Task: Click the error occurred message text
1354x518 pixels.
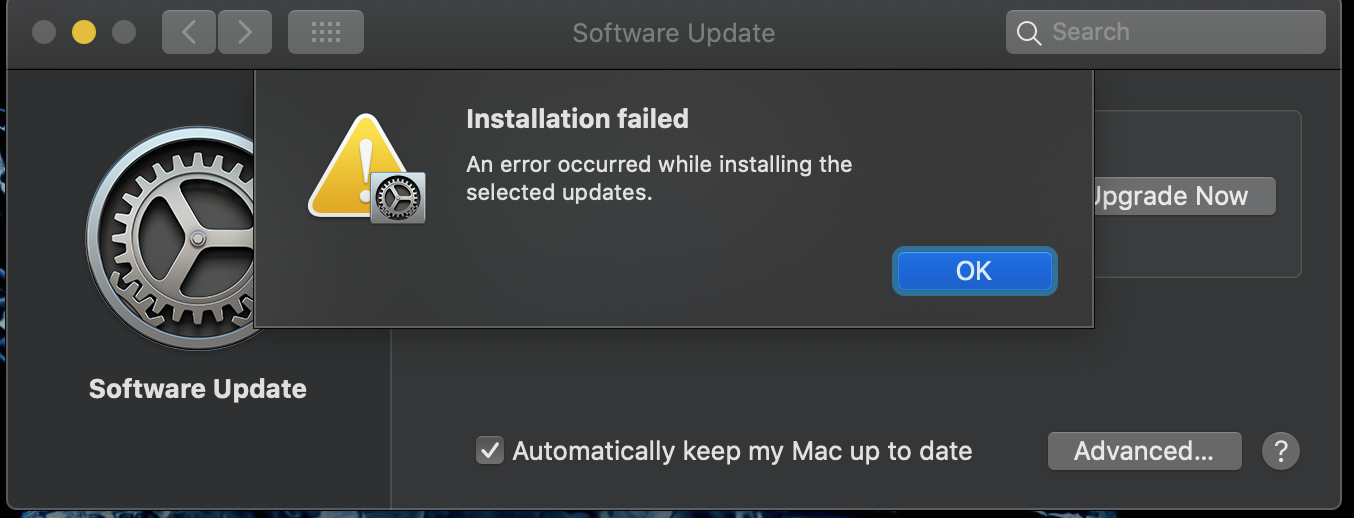Action: (658, 178)
